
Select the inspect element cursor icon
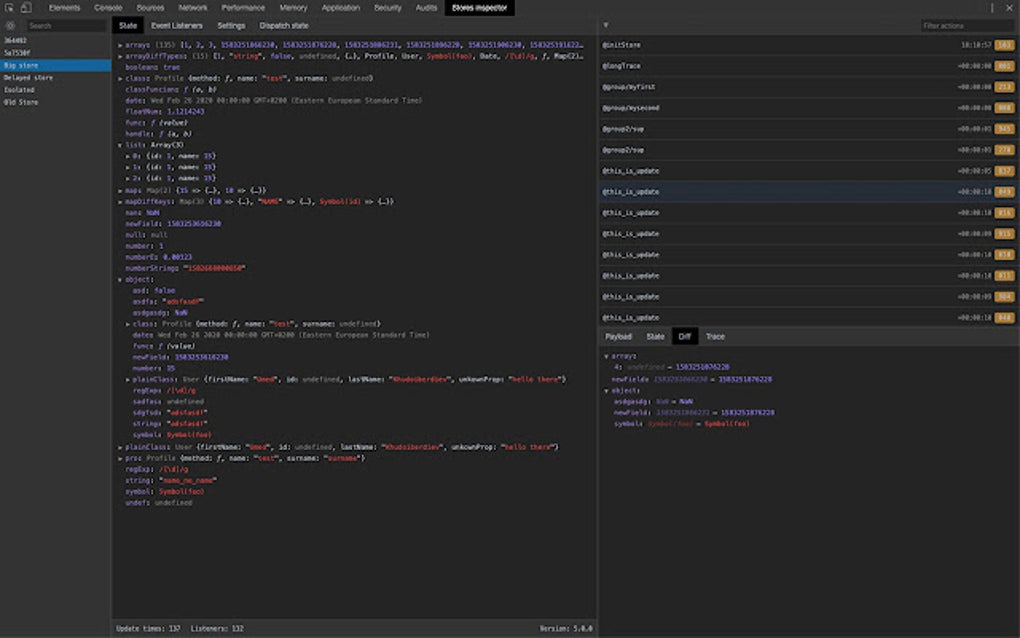(x=9, y=7)
